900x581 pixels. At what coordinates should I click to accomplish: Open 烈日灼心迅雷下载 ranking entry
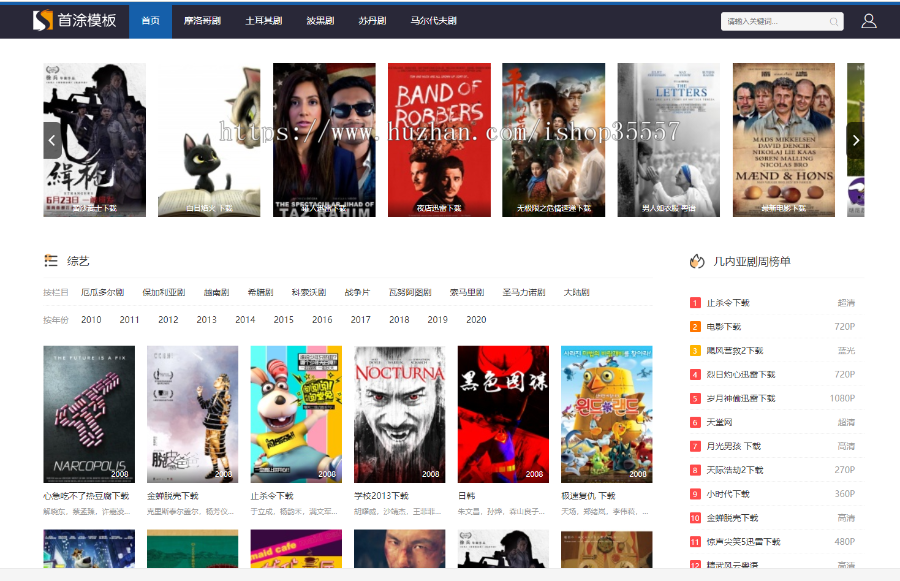coord(740,375)
